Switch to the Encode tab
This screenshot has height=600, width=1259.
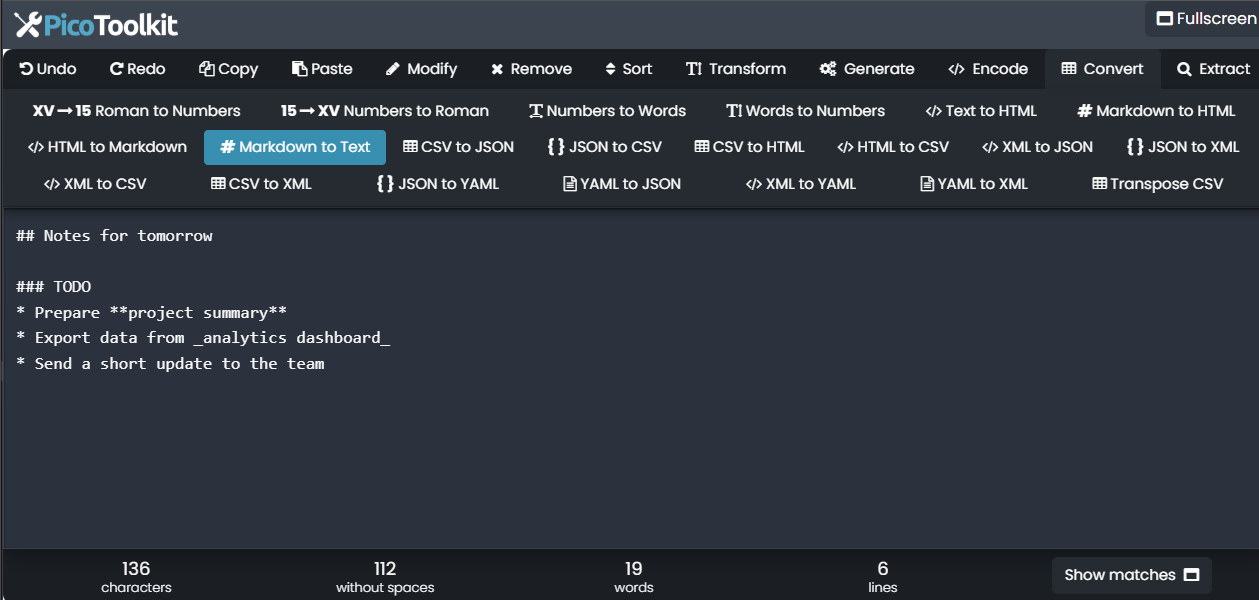(988, 69)
